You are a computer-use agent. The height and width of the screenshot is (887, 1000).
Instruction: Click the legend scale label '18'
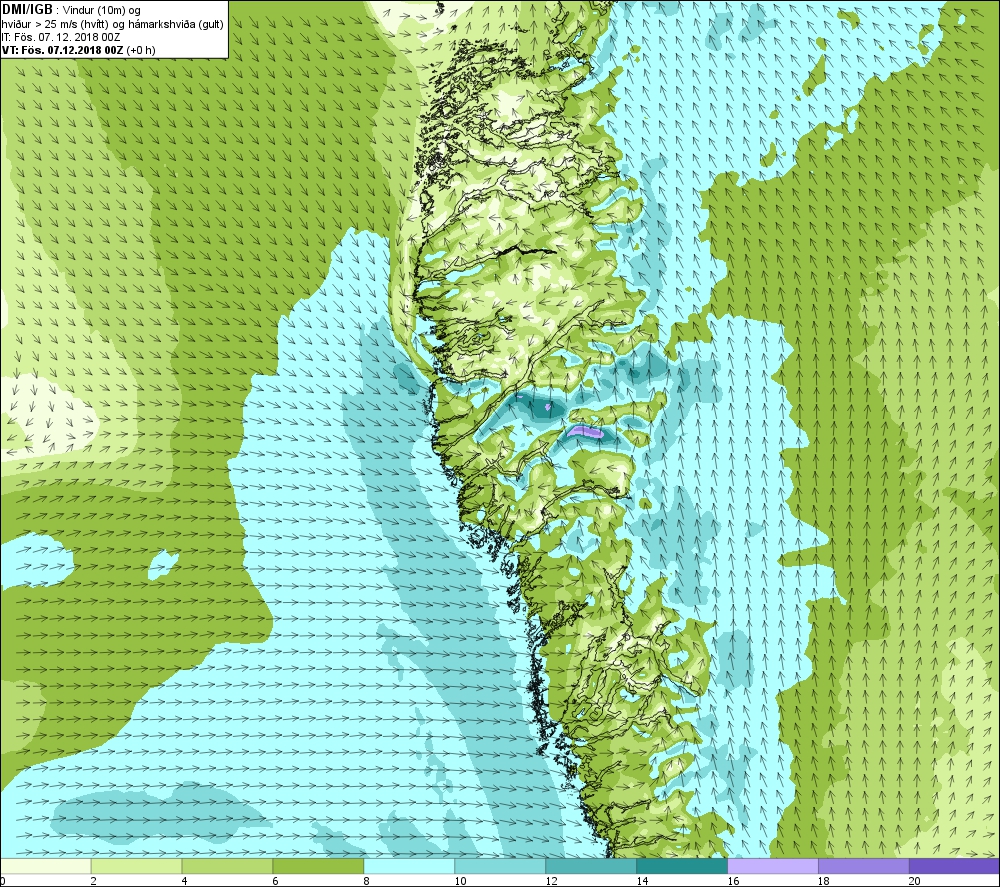(824, 881)
